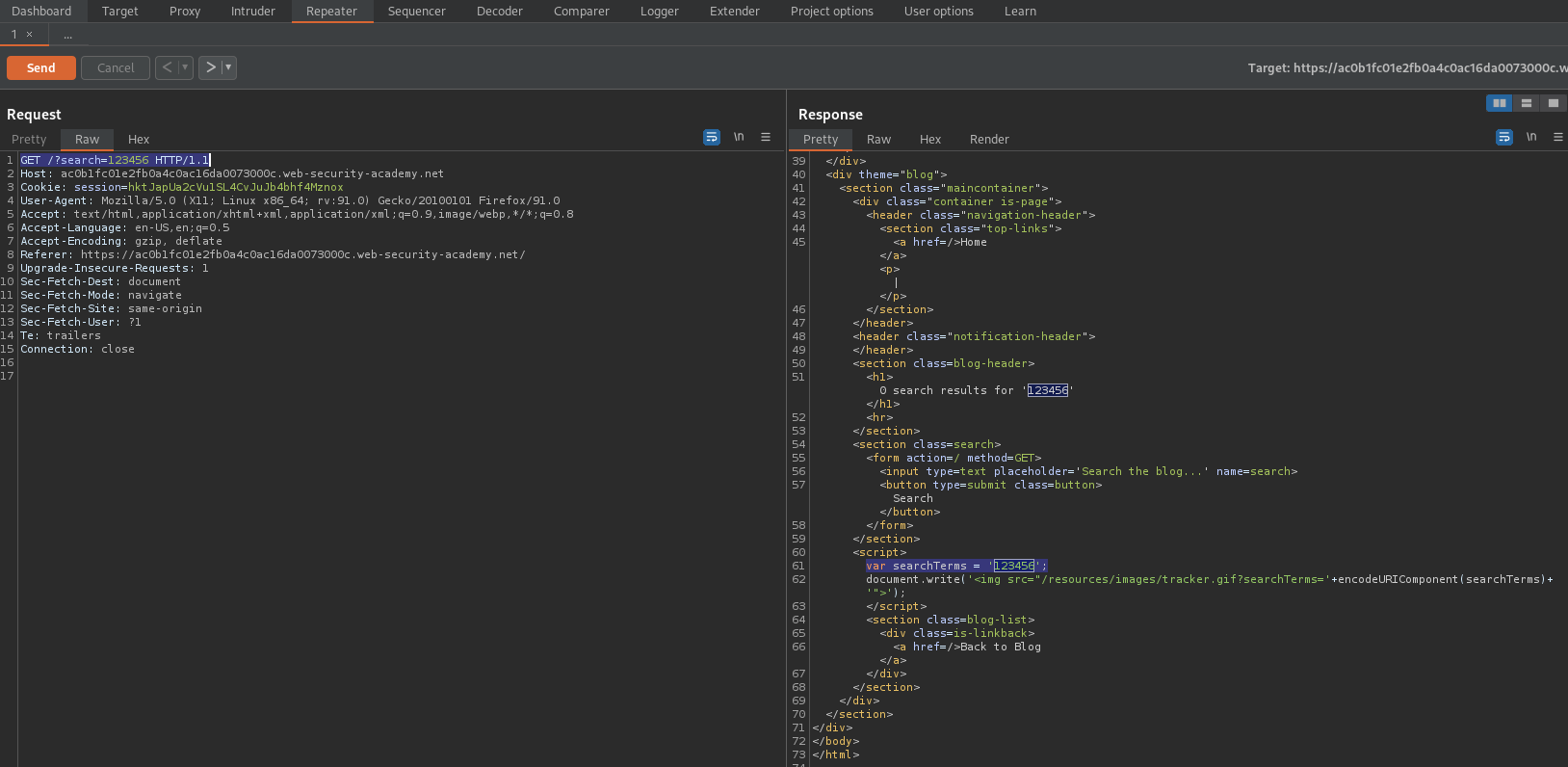This screenshot has width=1568, height=767.
Task: Click the Accept-Language header line
Action: click(125, 227)
